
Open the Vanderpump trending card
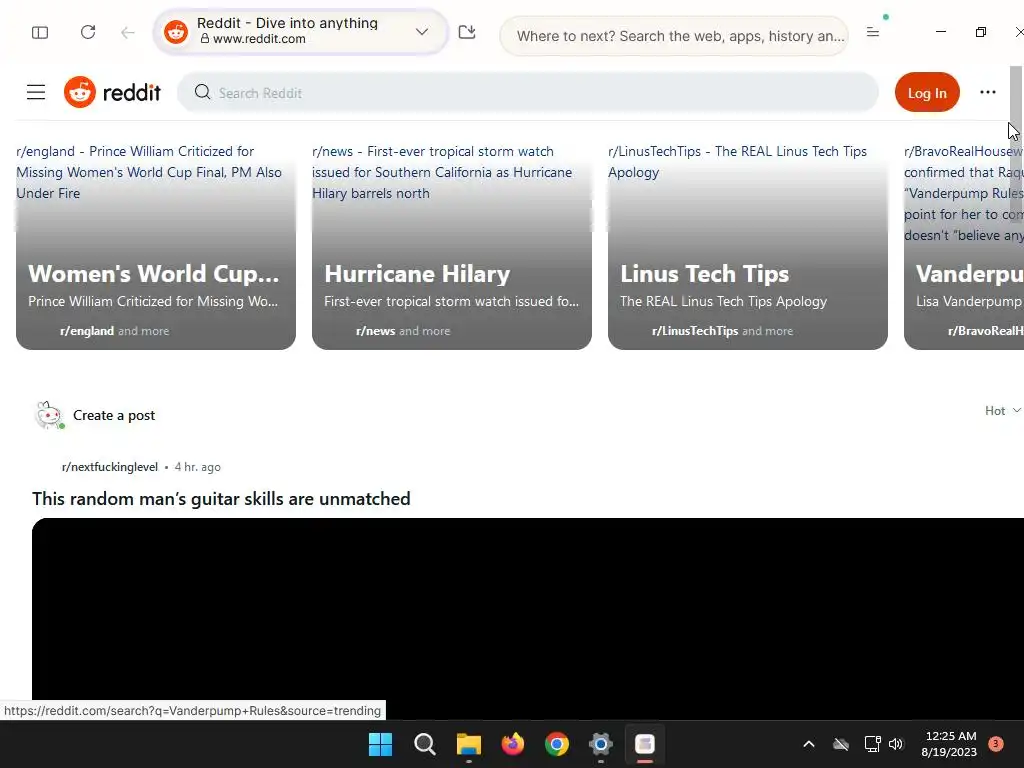964,246
